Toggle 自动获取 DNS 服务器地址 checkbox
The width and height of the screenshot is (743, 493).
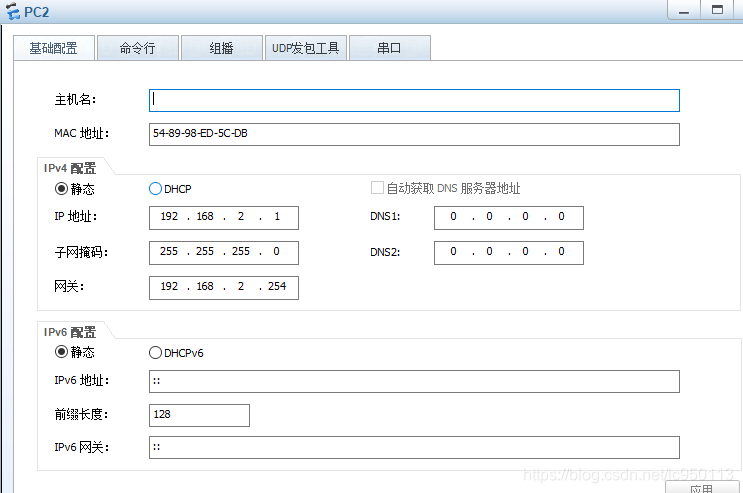377,188
